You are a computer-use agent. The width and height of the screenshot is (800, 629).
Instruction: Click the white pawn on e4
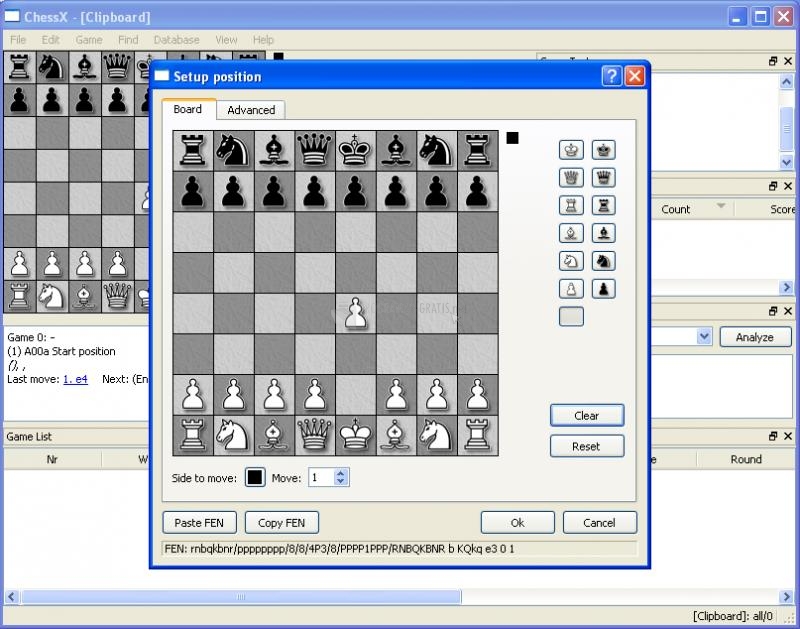356,313
